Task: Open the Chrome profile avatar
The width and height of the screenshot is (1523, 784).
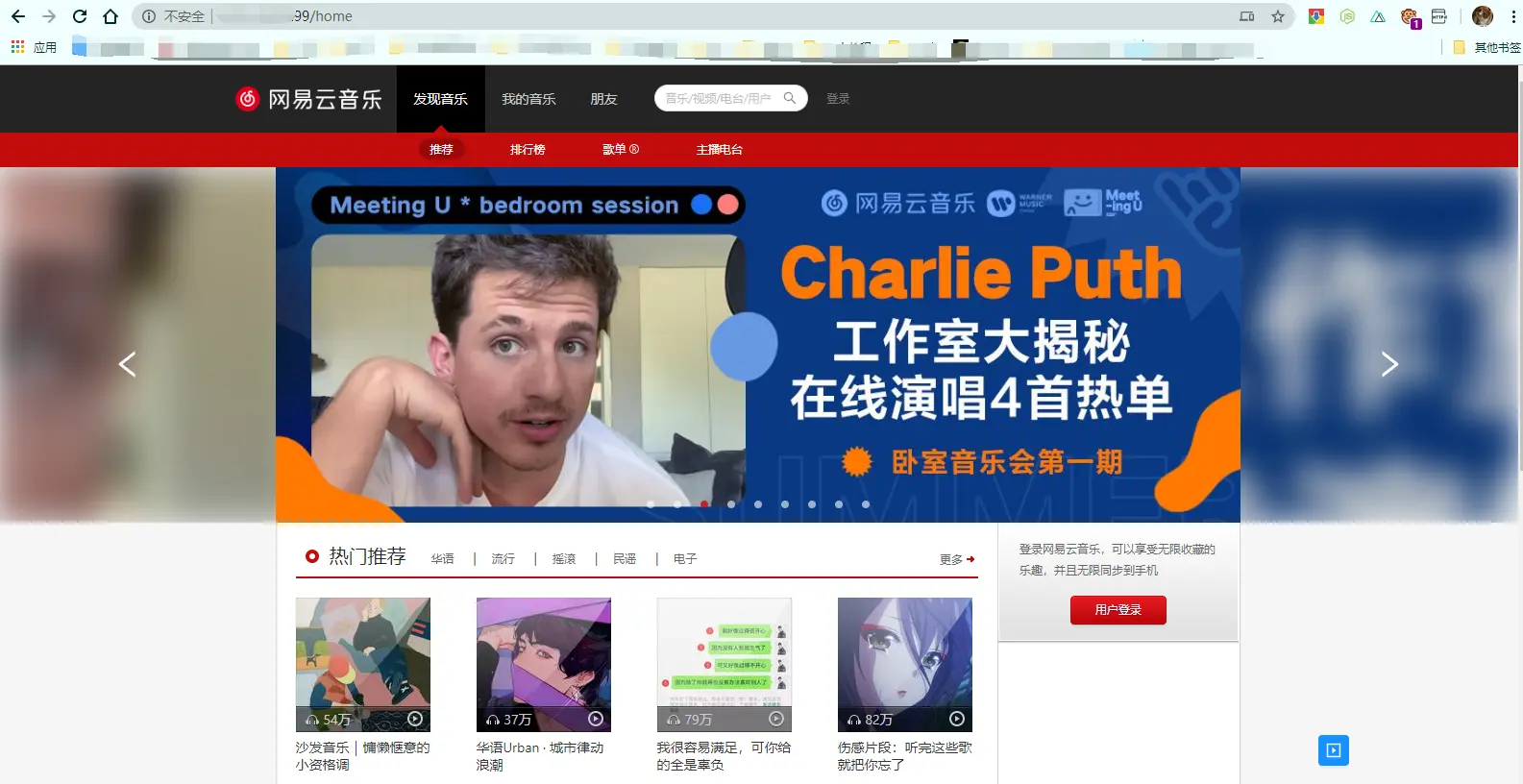Action: tap(1483, 16)
